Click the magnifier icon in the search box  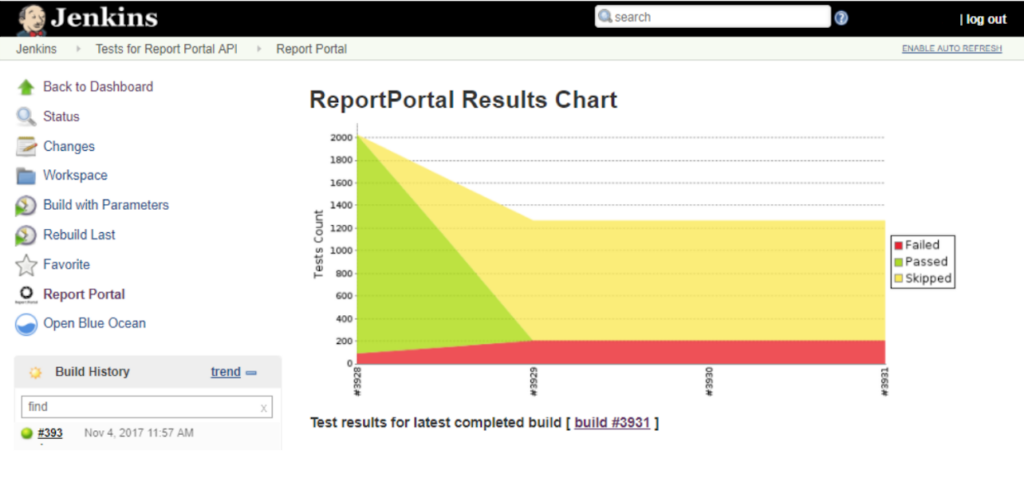605,16
